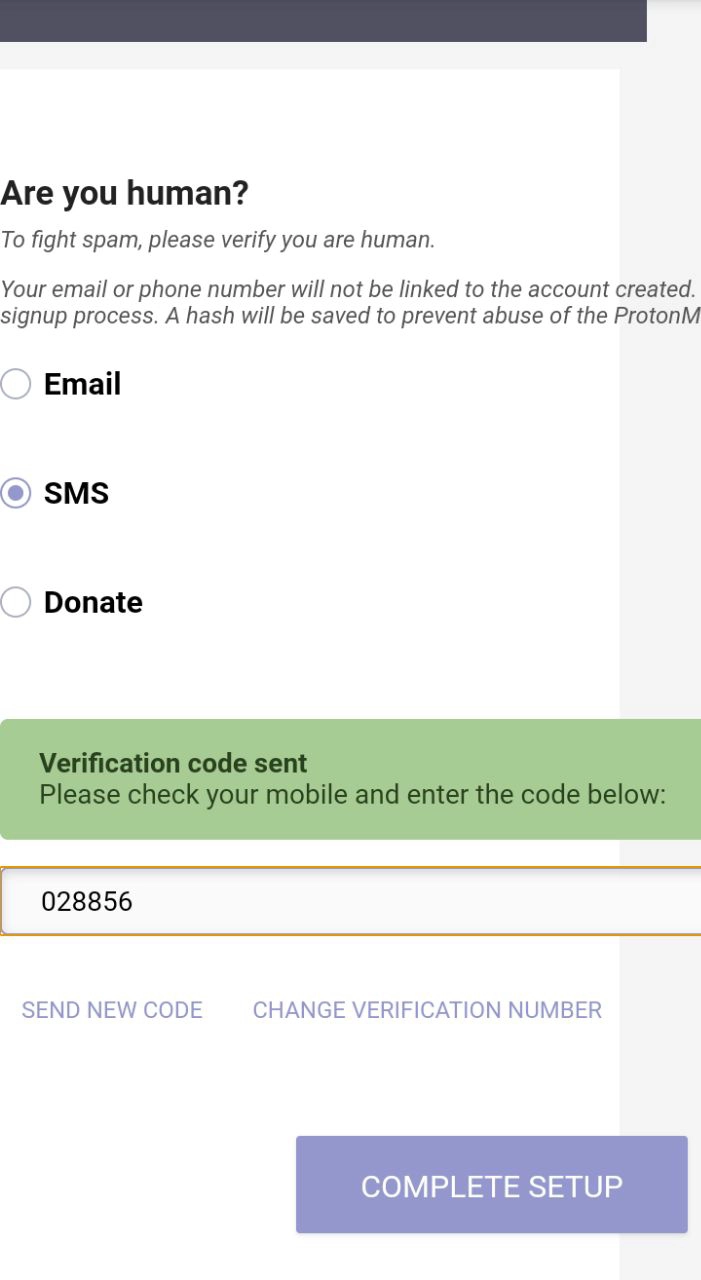Click the 'To fight spam' italic text

217,240
